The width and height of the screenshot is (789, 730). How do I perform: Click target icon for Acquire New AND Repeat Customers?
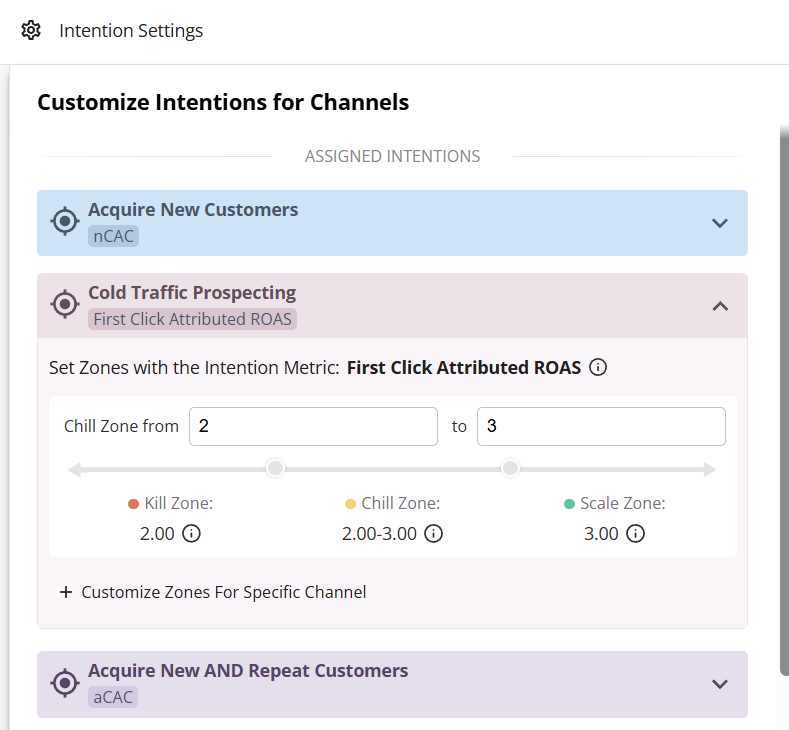65,683
